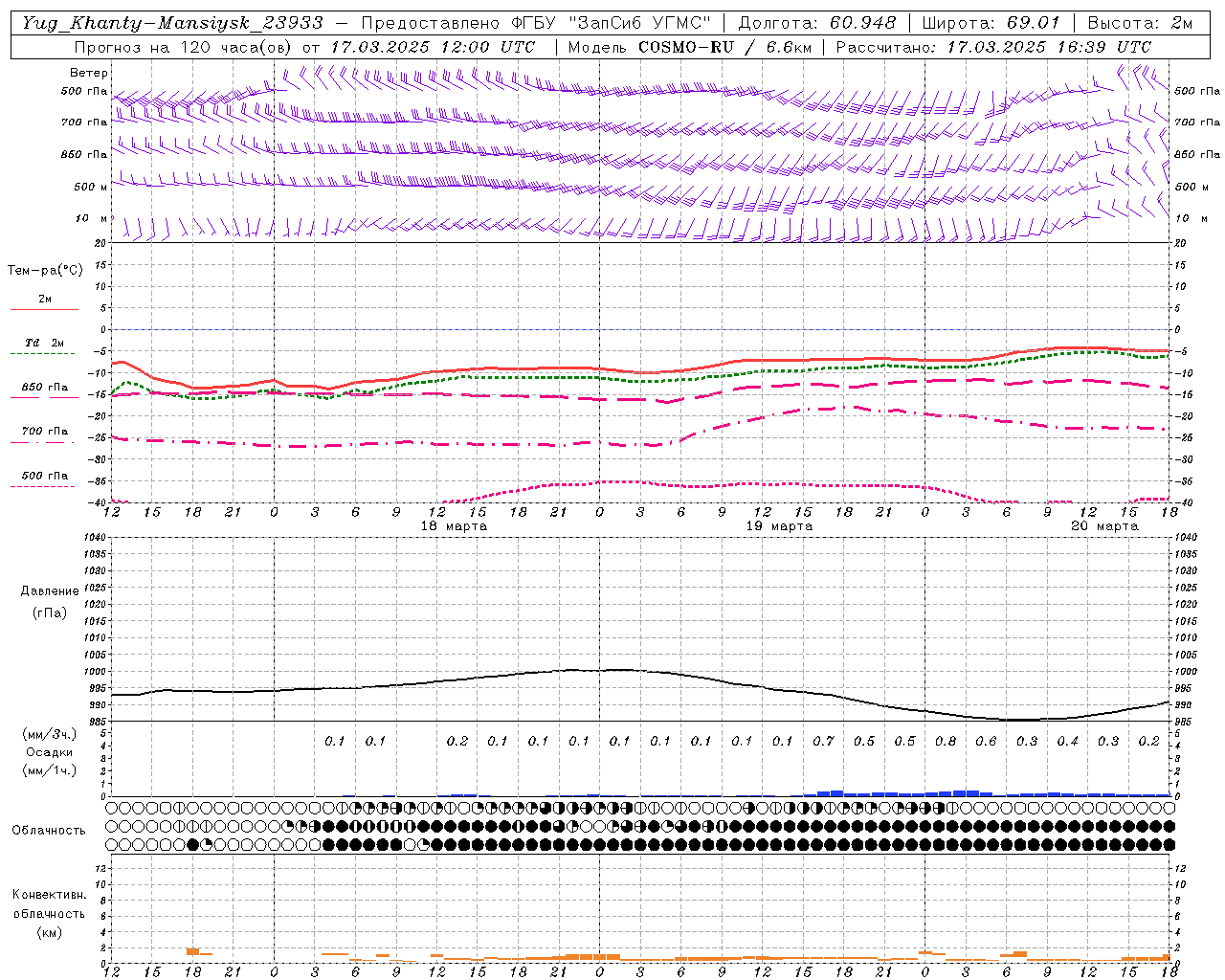Click the Долгота: 60.948 header field
The height and width of the screenshot is (980, 1225).
(x=817, y=23)
